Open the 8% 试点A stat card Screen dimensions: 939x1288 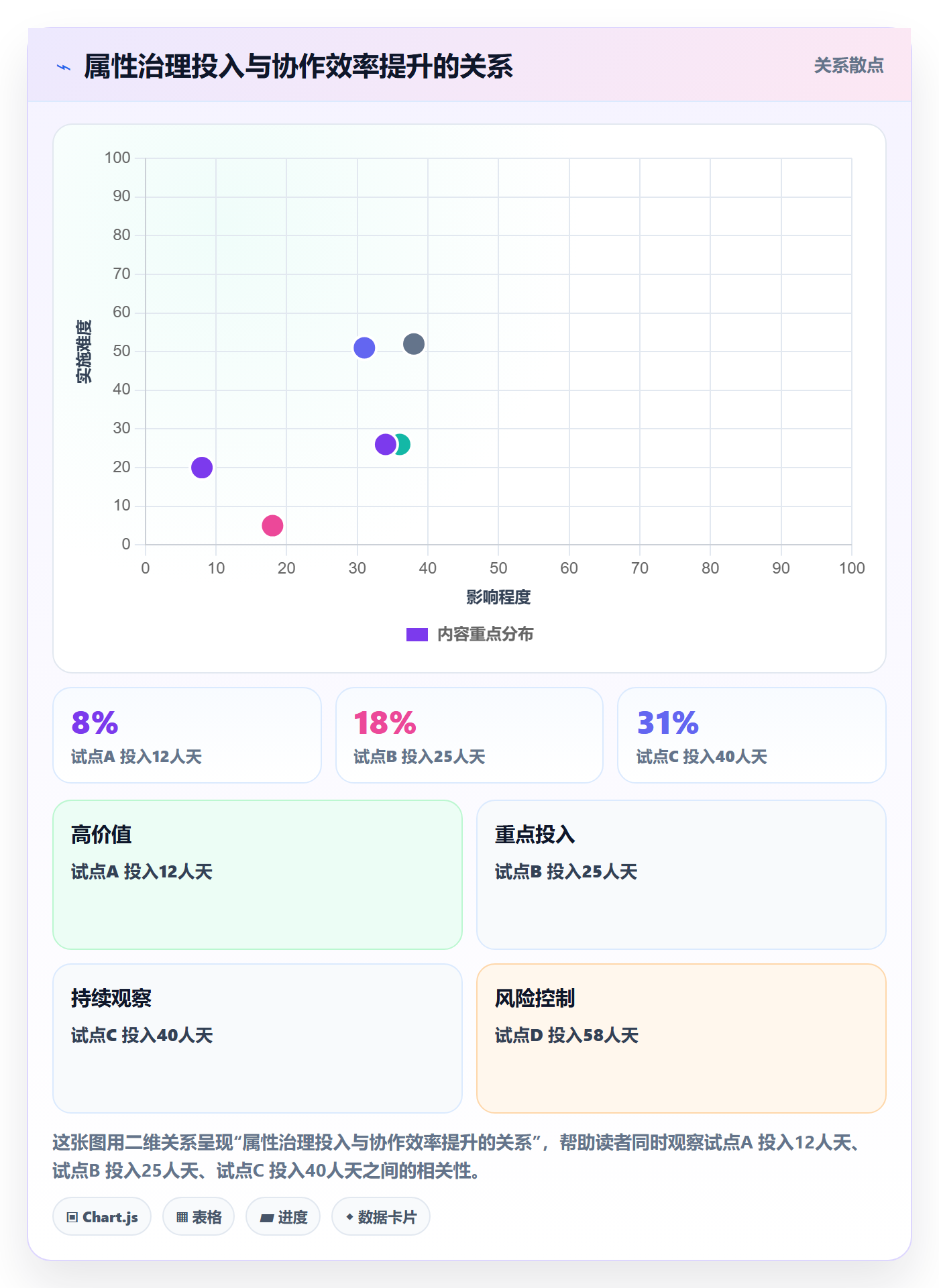tap(187, 735)
